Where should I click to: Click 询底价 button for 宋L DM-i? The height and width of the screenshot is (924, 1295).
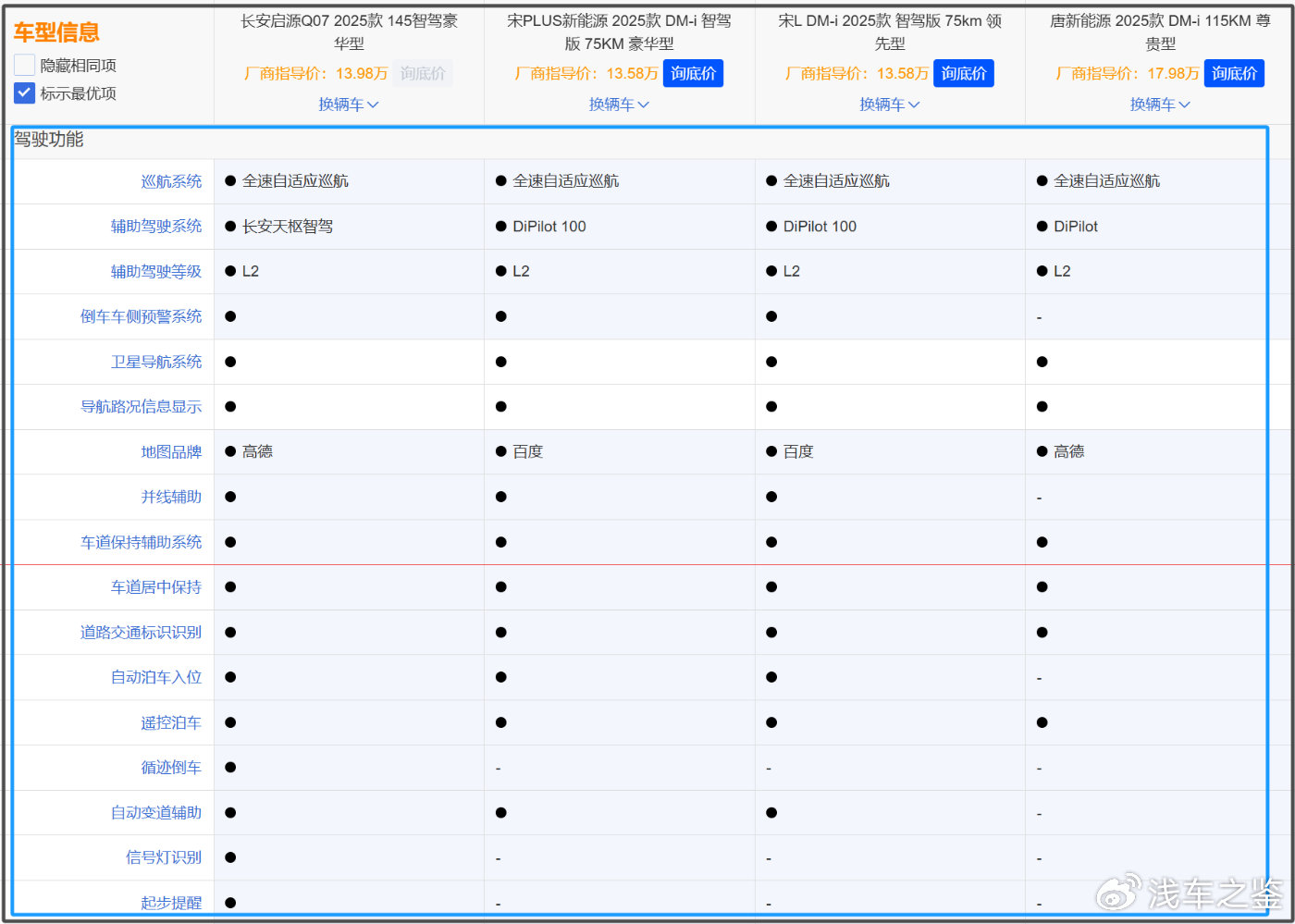[x=964, y=73]
